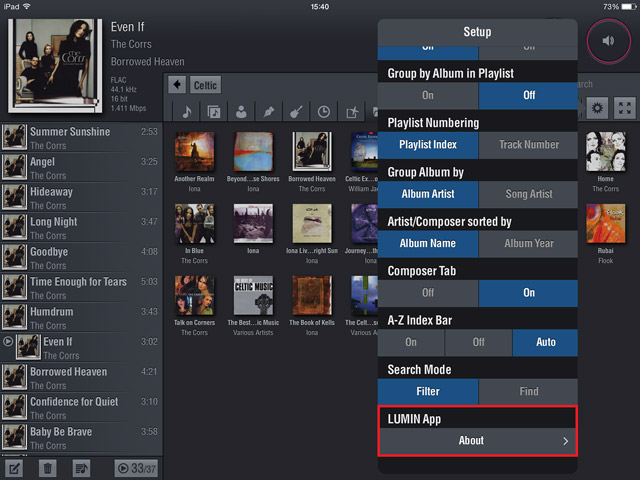Open the Another Realm album thumbnail

194,151
